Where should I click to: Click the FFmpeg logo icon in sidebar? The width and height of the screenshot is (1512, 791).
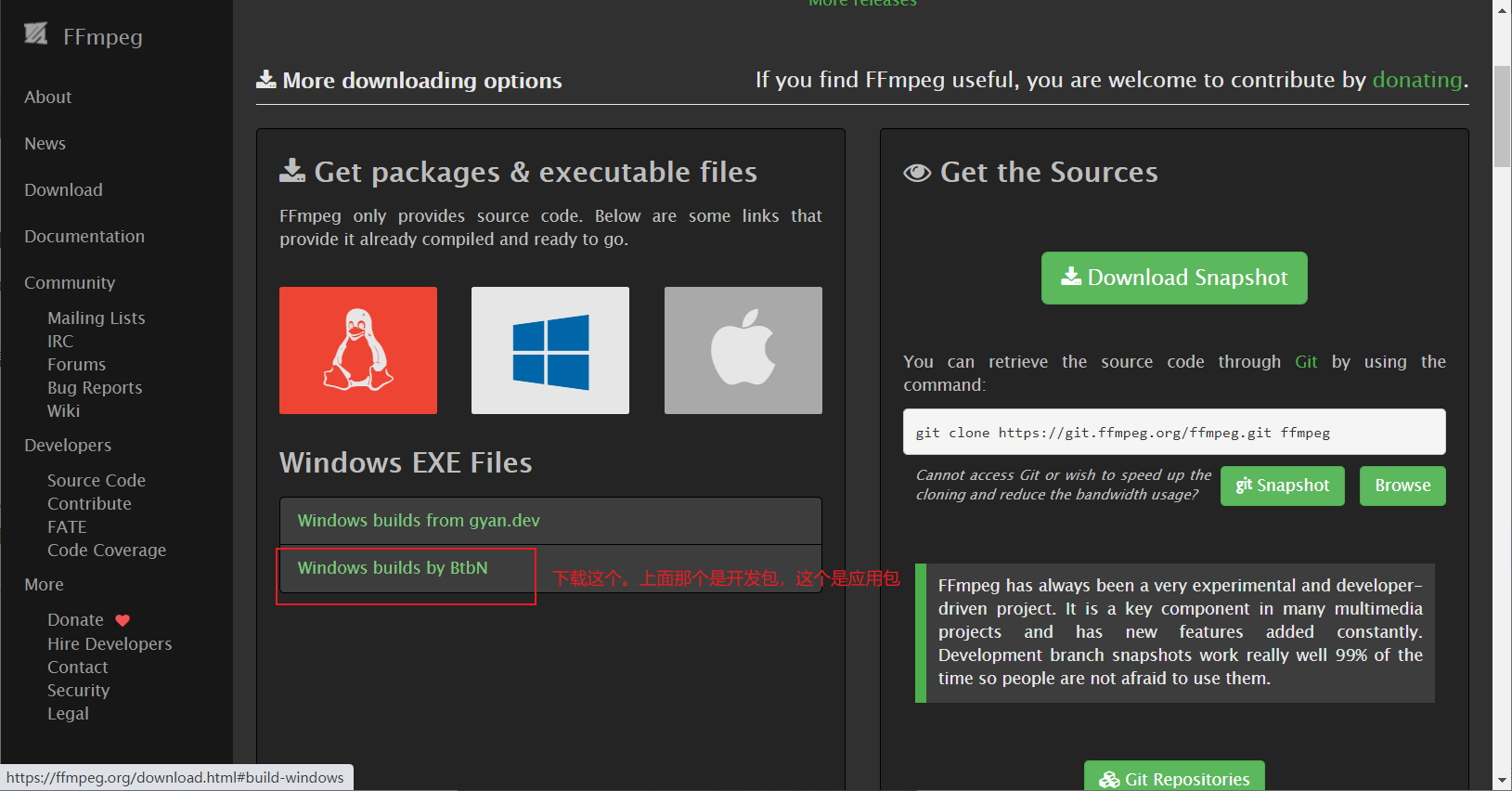point(35,34)
